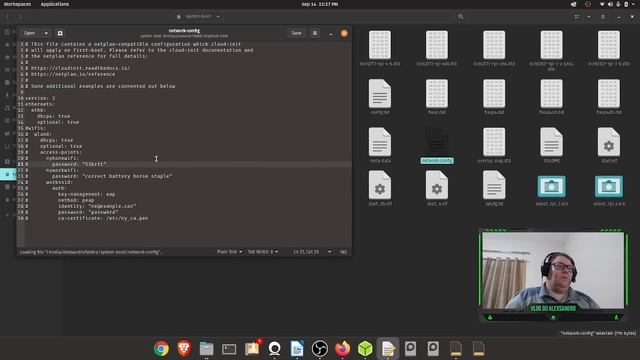Select the README file
640x360 pixels.
pos(551,145)
